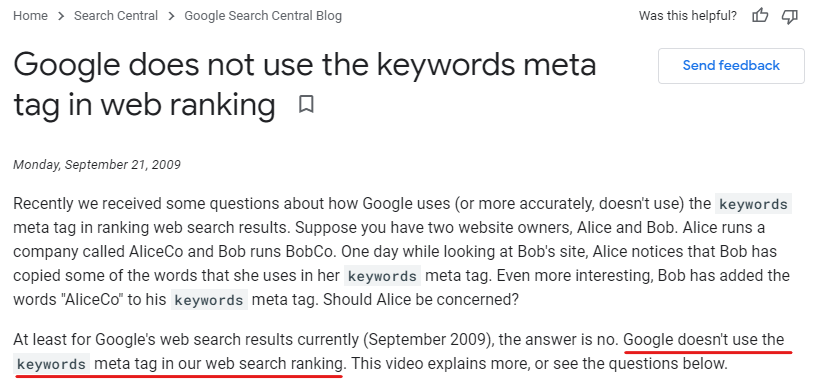Screen dimensions: 818x389
Task: Click the chevron after Search Central breadcrumb
Action: coord(171,16)
